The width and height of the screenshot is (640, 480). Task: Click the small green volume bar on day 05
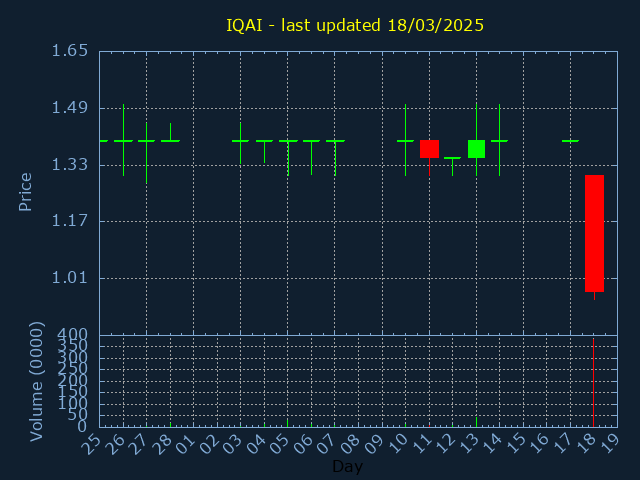tap(288, 423)
